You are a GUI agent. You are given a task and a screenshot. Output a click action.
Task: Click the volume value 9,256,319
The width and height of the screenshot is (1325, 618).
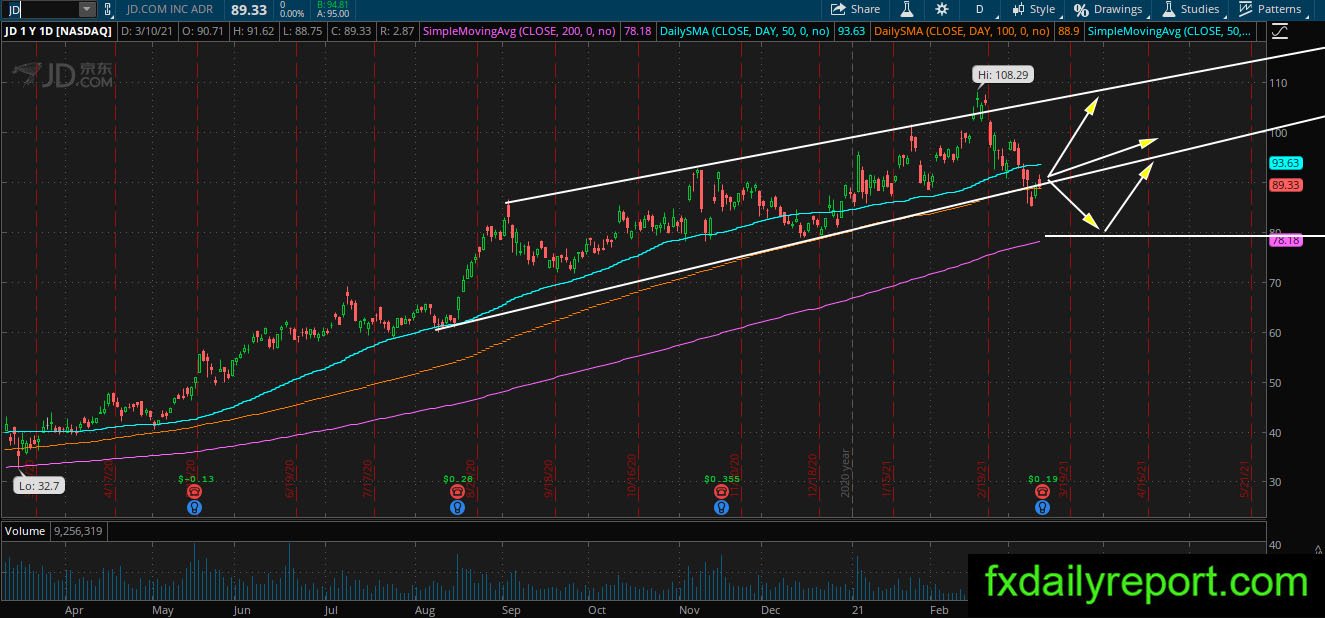tap(78, 531)
